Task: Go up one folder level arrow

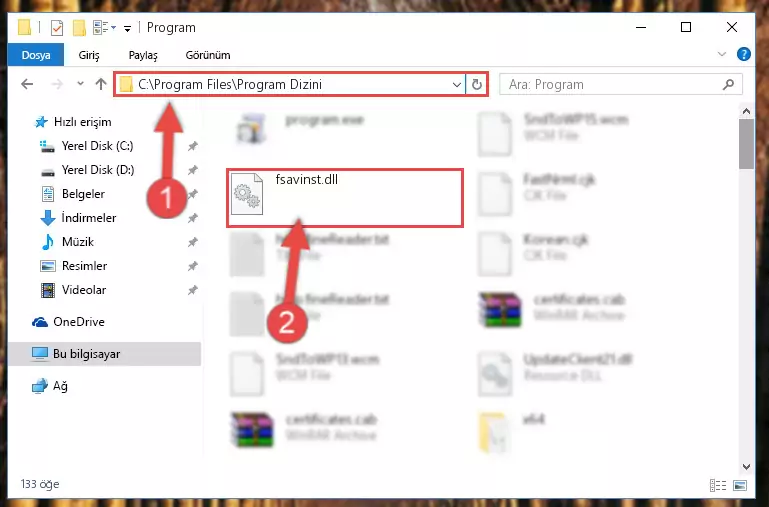Action: pyautogui.click(x=101, y=84)
